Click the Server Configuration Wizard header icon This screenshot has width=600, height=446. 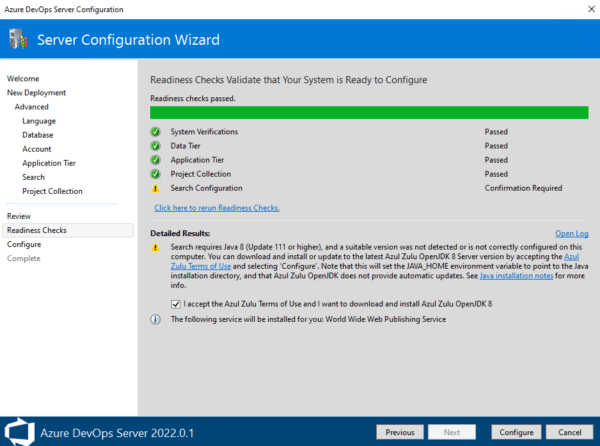18,39
